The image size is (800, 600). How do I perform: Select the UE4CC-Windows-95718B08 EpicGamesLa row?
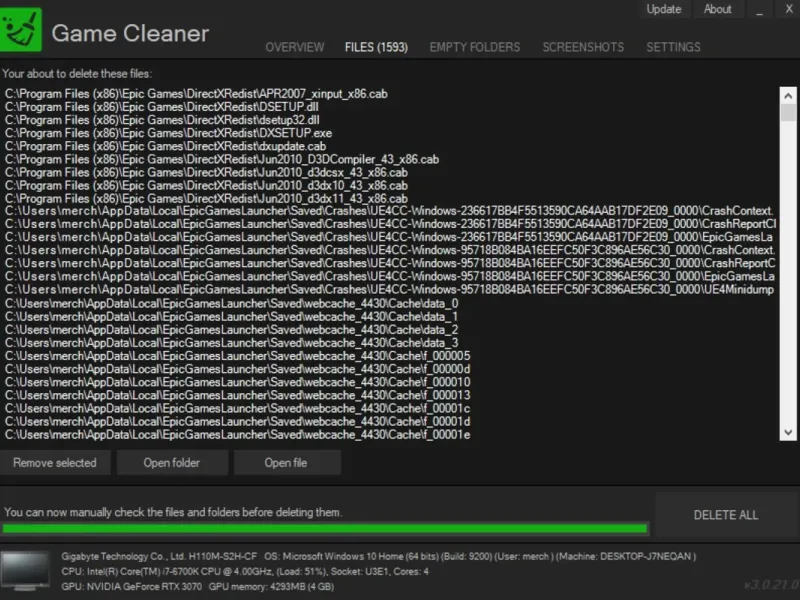(391, 277)
